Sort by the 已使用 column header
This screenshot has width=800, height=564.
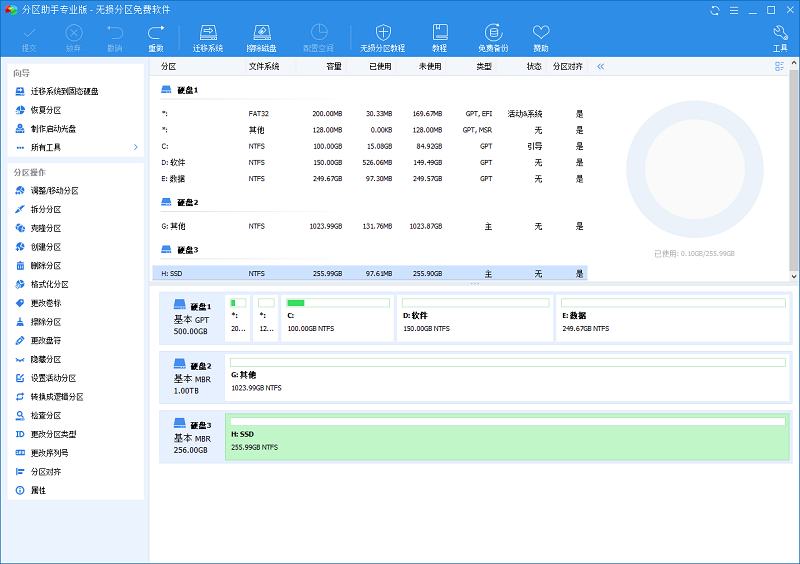click(380, 66)
